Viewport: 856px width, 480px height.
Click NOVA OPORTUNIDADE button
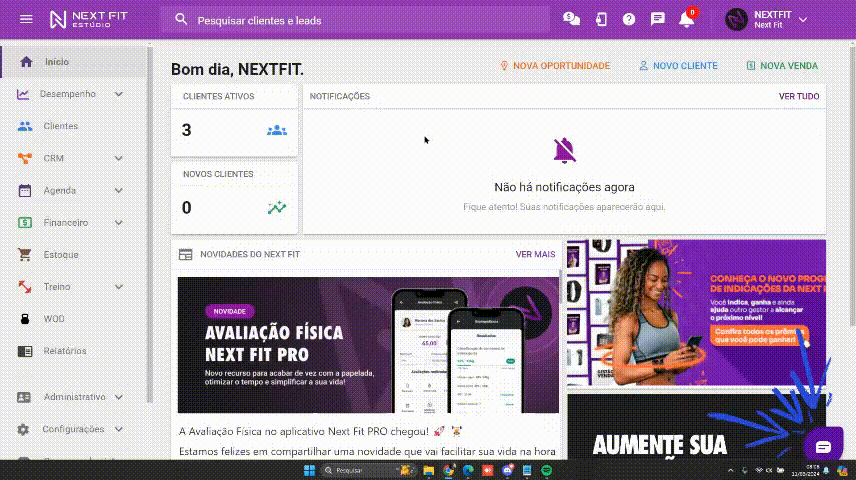tap(555, 66)
